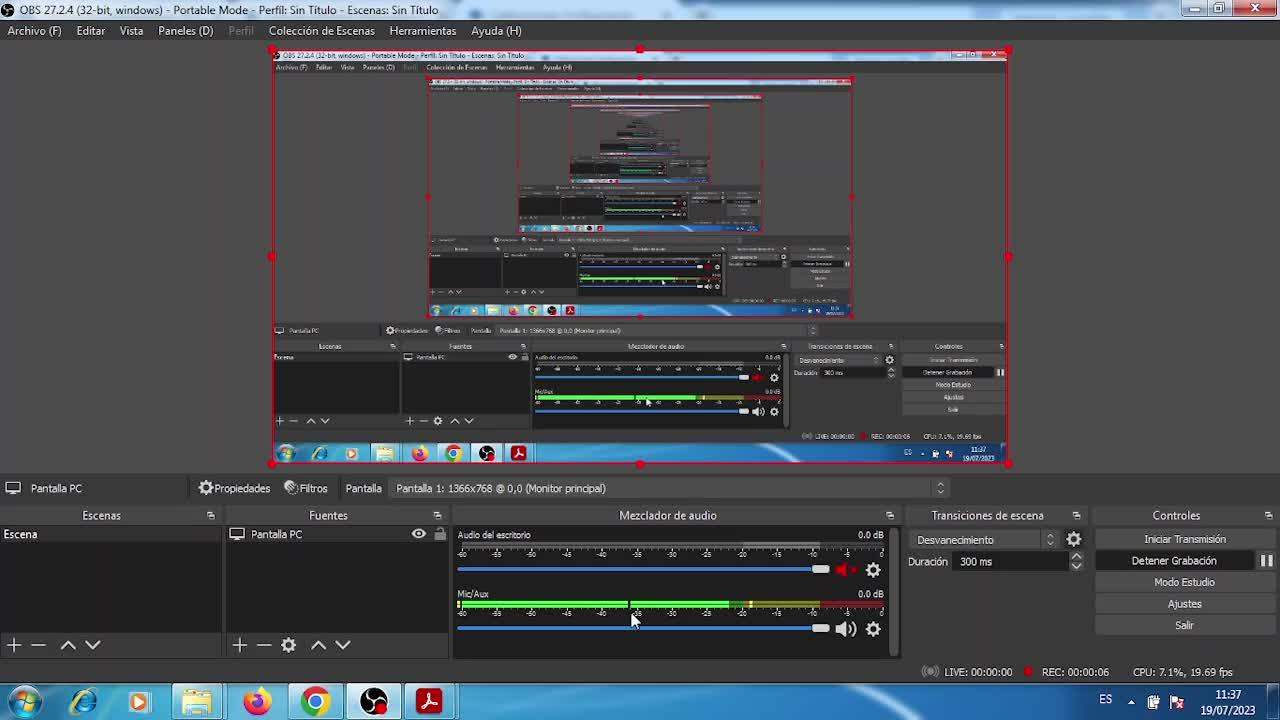Open the Herramientas menu
This screenshot has height=720, width=1280.
pyautogui.click(x=422, y=31)
